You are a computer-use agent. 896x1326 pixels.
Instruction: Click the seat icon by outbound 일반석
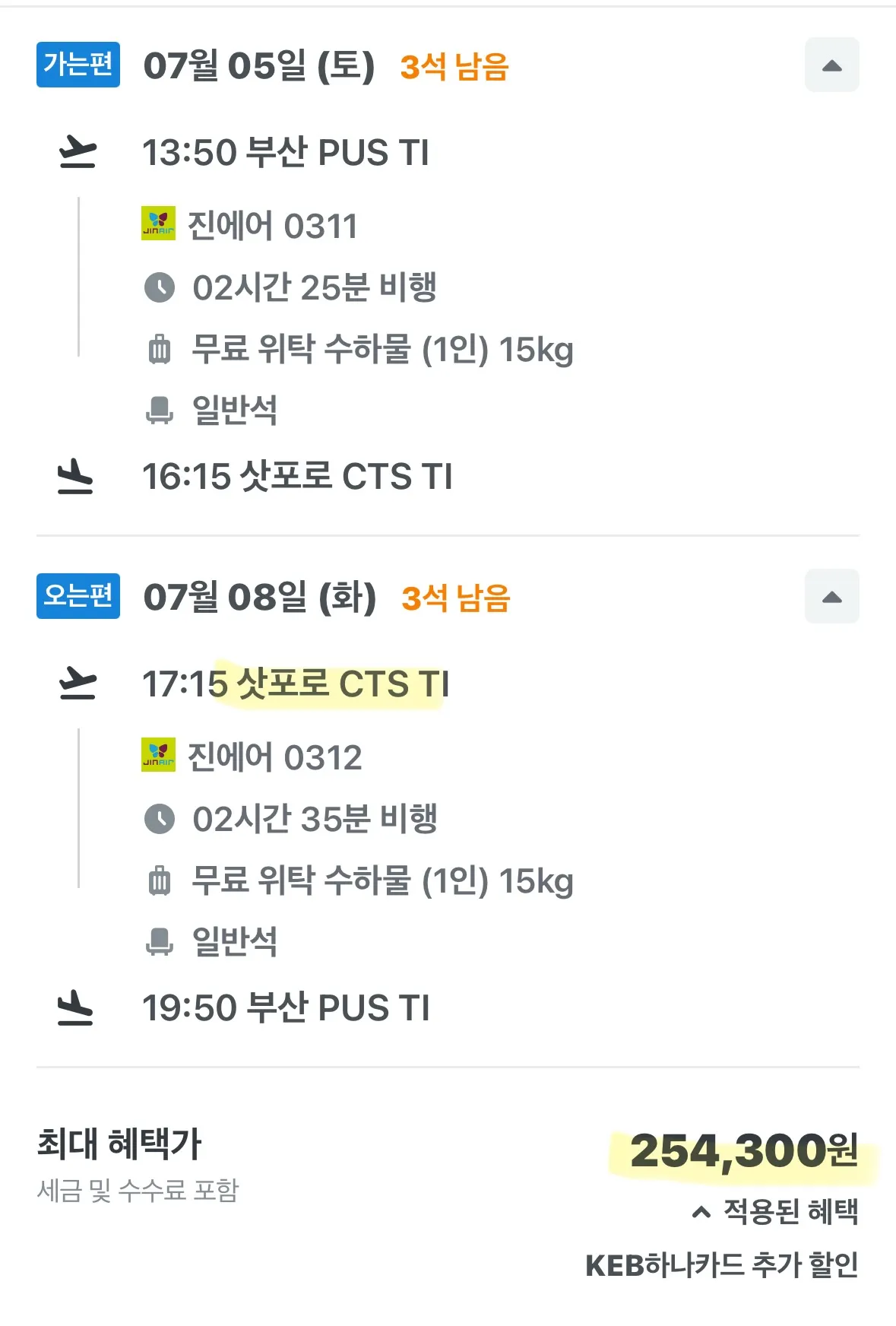click(x=160, y=410)
